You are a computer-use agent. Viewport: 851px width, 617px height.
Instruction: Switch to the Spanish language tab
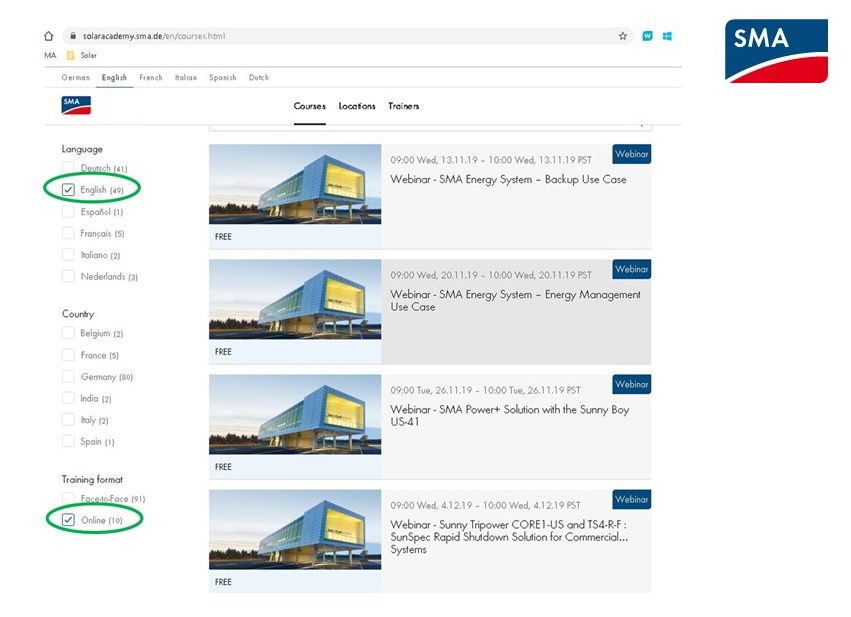[223, 78]
